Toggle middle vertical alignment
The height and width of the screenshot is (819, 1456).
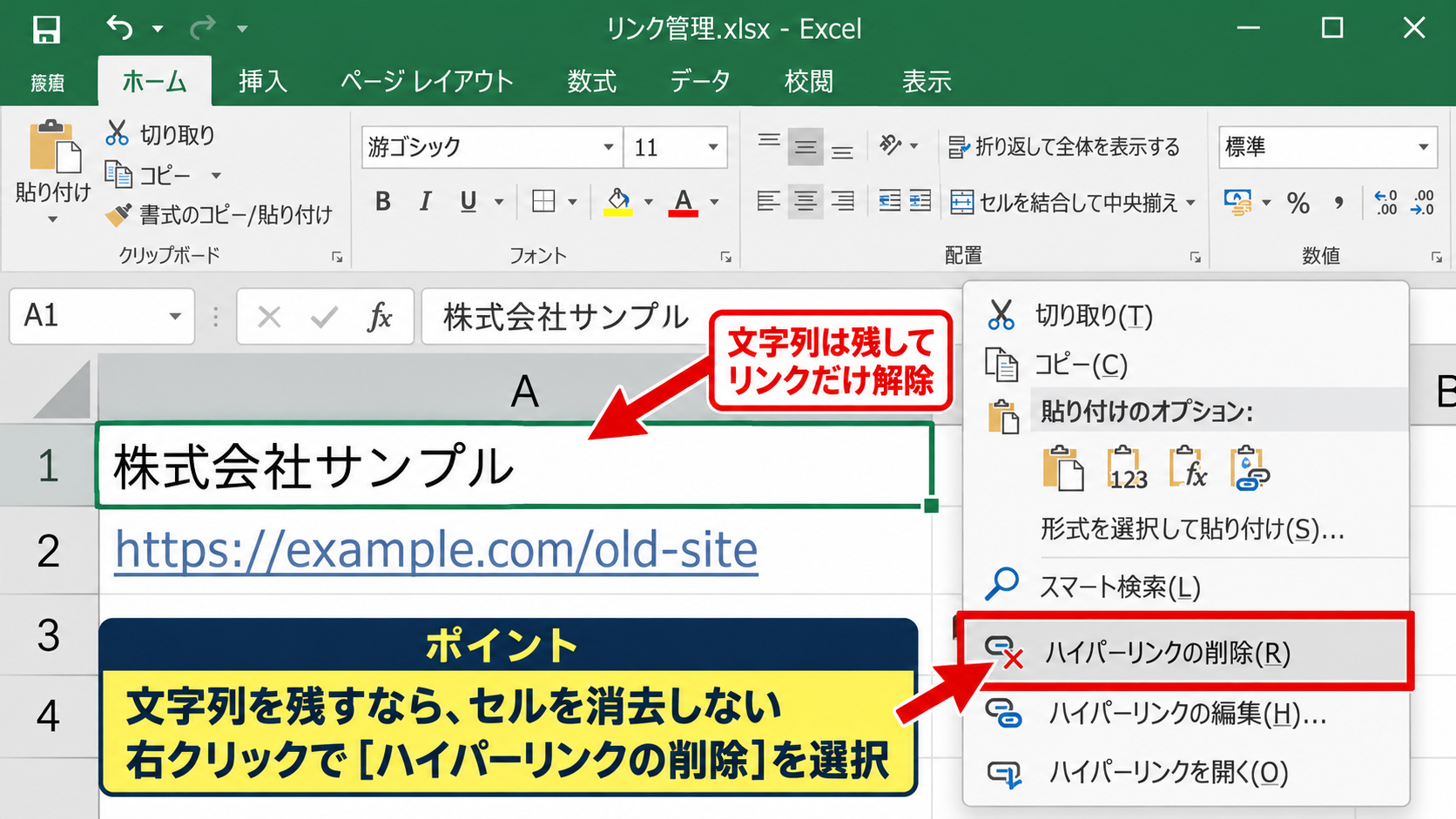click(x=806, y=147)
